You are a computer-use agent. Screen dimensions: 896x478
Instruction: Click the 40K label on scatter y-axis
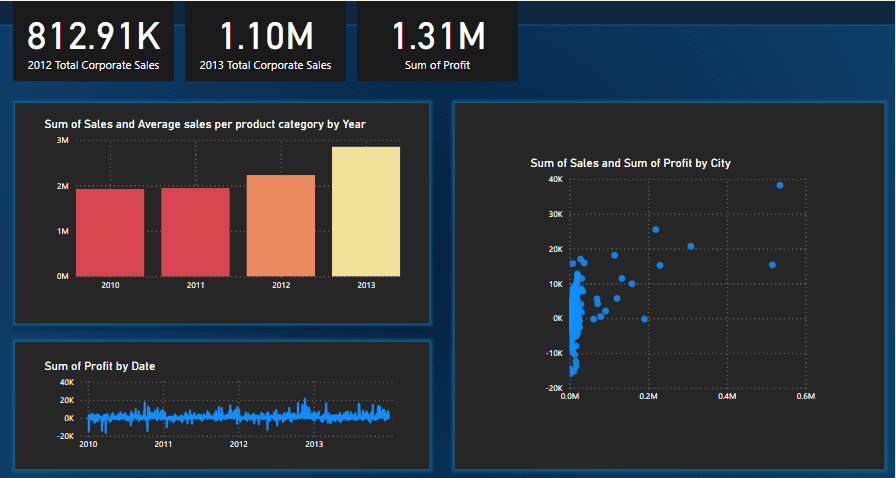point(557,180)
